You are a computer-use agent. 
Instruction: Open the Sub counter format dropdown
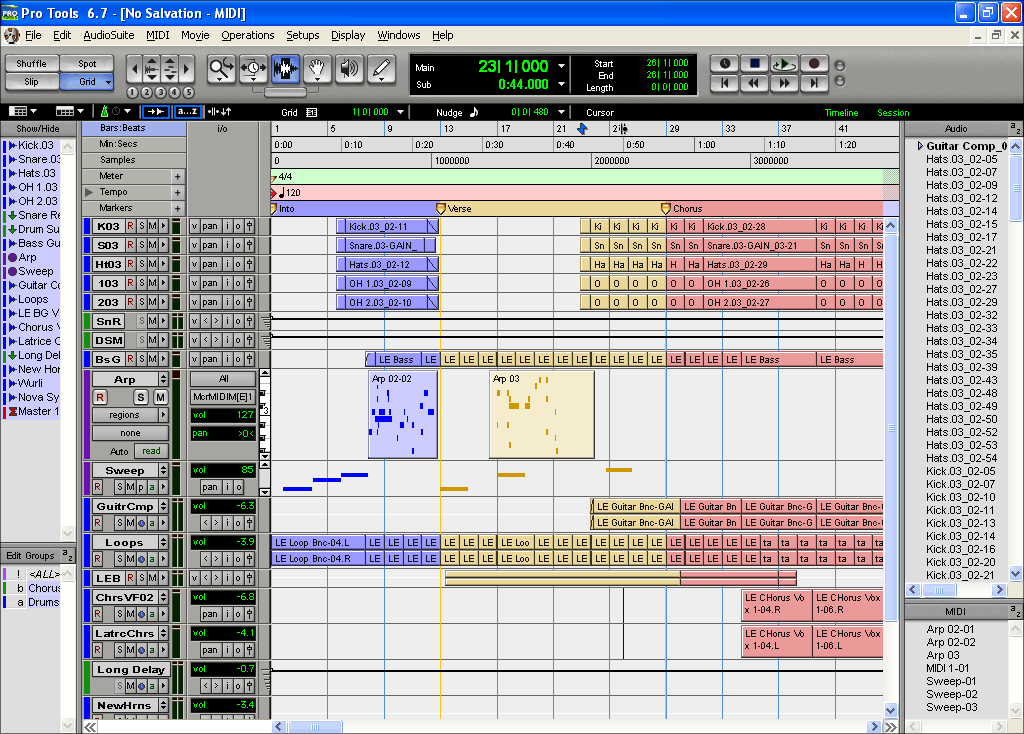click(562, 84)
